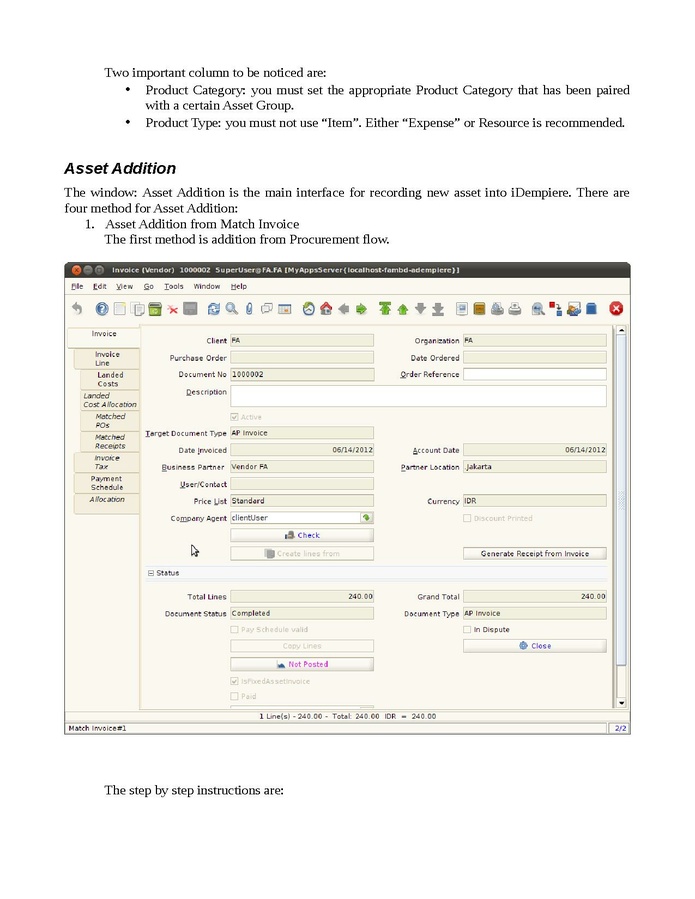This screenshot has height=899, width=695.
Task: Toggle the In Dispute checkbox
Action: [x=467, y=630]
